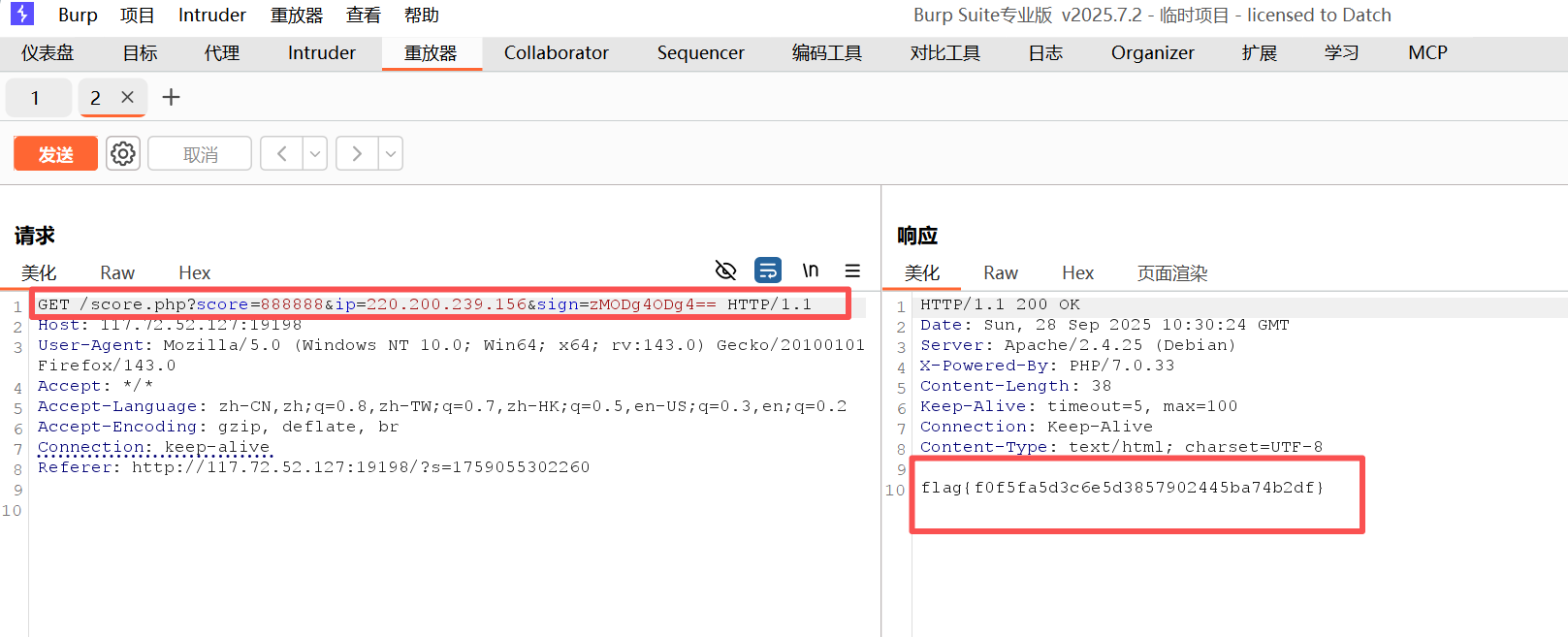This screenshot has width=1568, height=637.
Task: Open the 对比工具 tab
Action: pos(945,52)
